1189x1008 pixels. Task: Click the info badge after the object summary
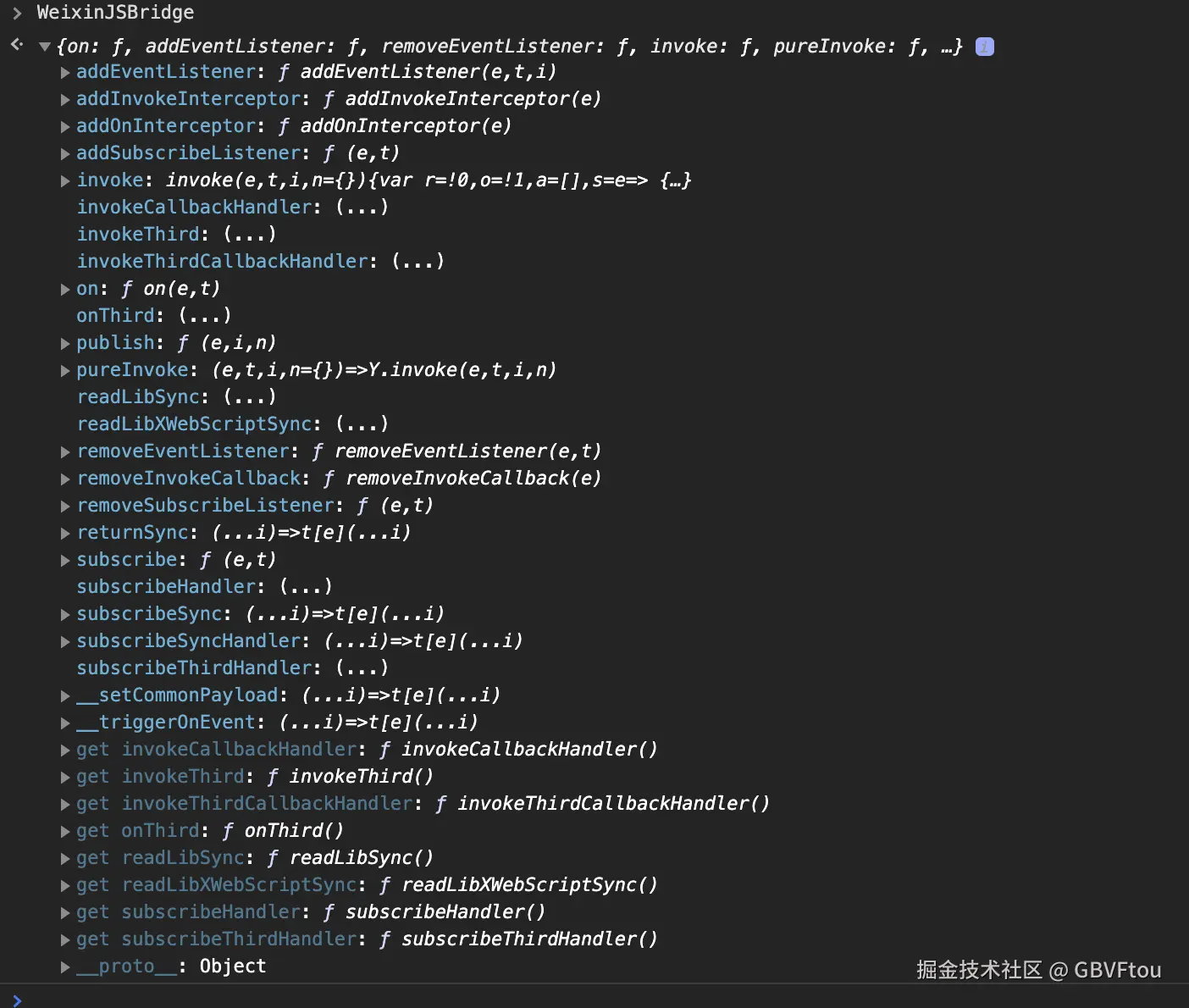(x=984, y=47)
